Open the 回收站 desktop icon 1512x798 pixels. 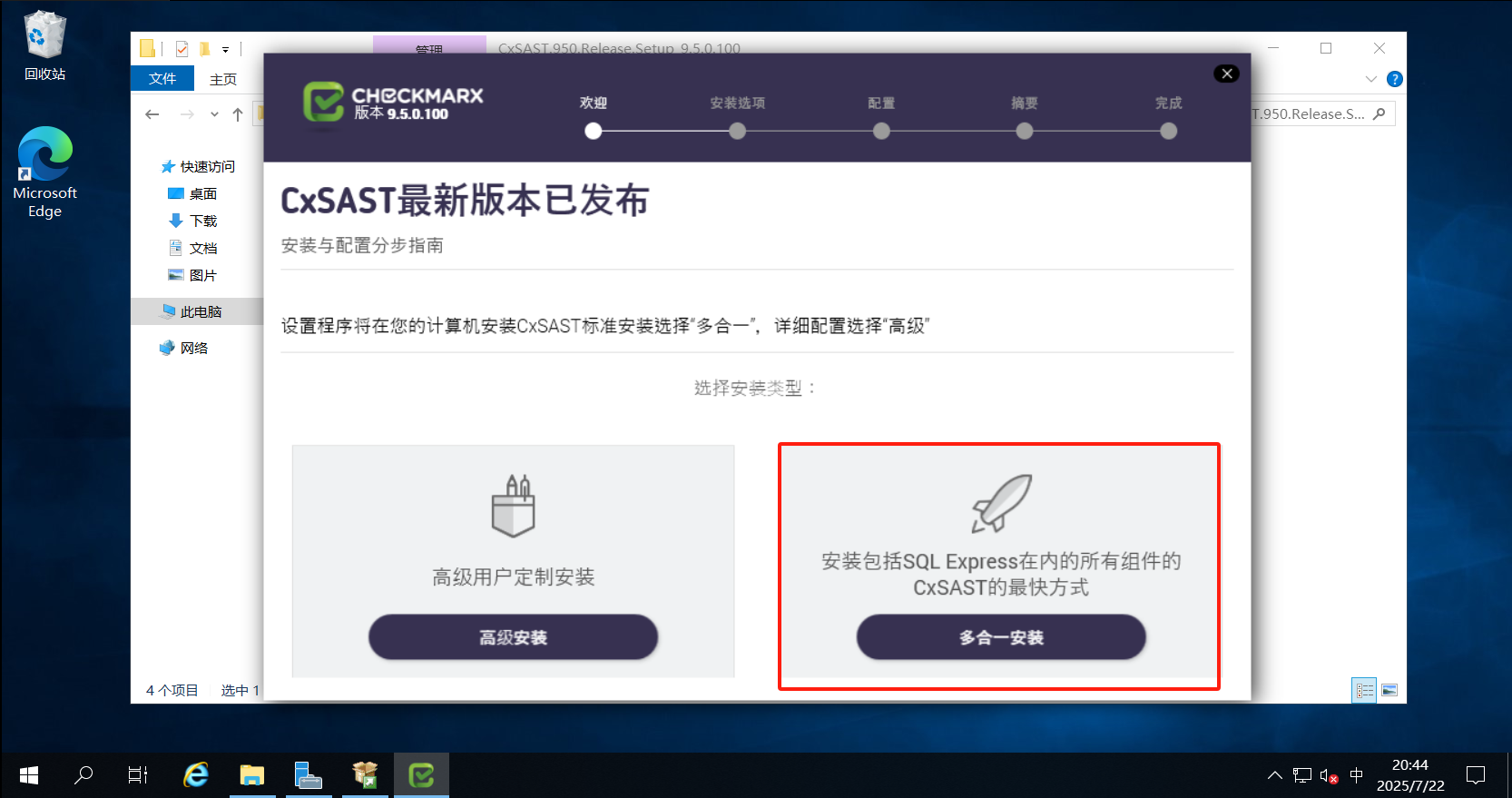click(x=44, y=46)
